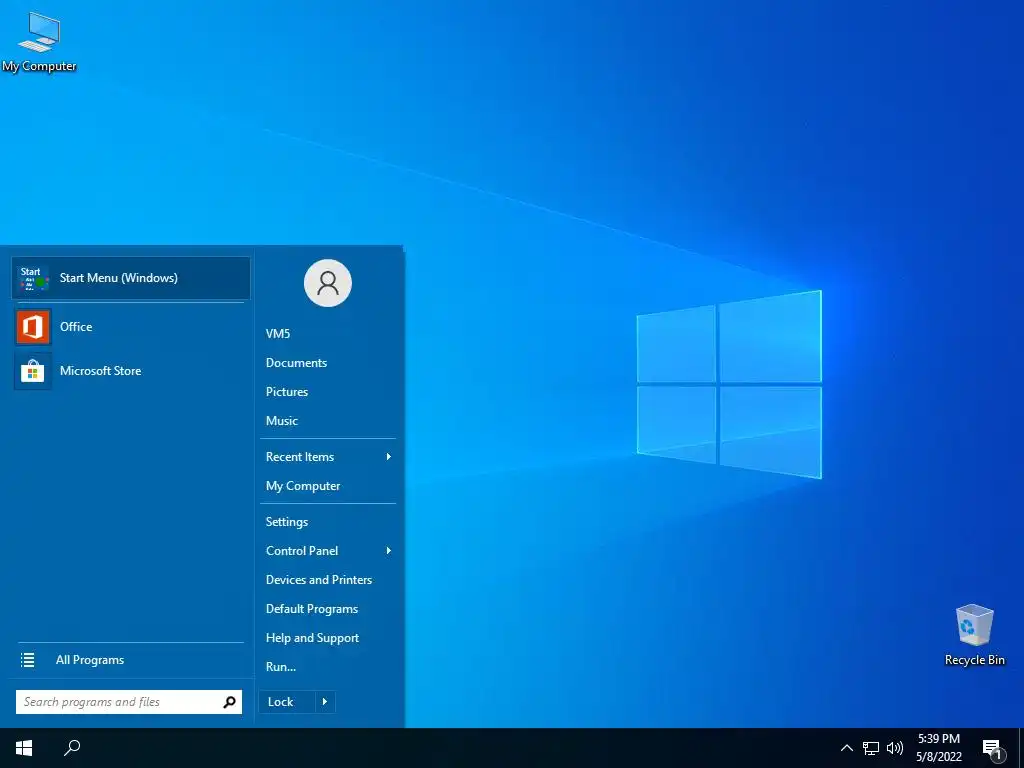The width and height of the screenshot is (1024, 768).
Task: Open the notification center icon
Action: pos(993,749)
